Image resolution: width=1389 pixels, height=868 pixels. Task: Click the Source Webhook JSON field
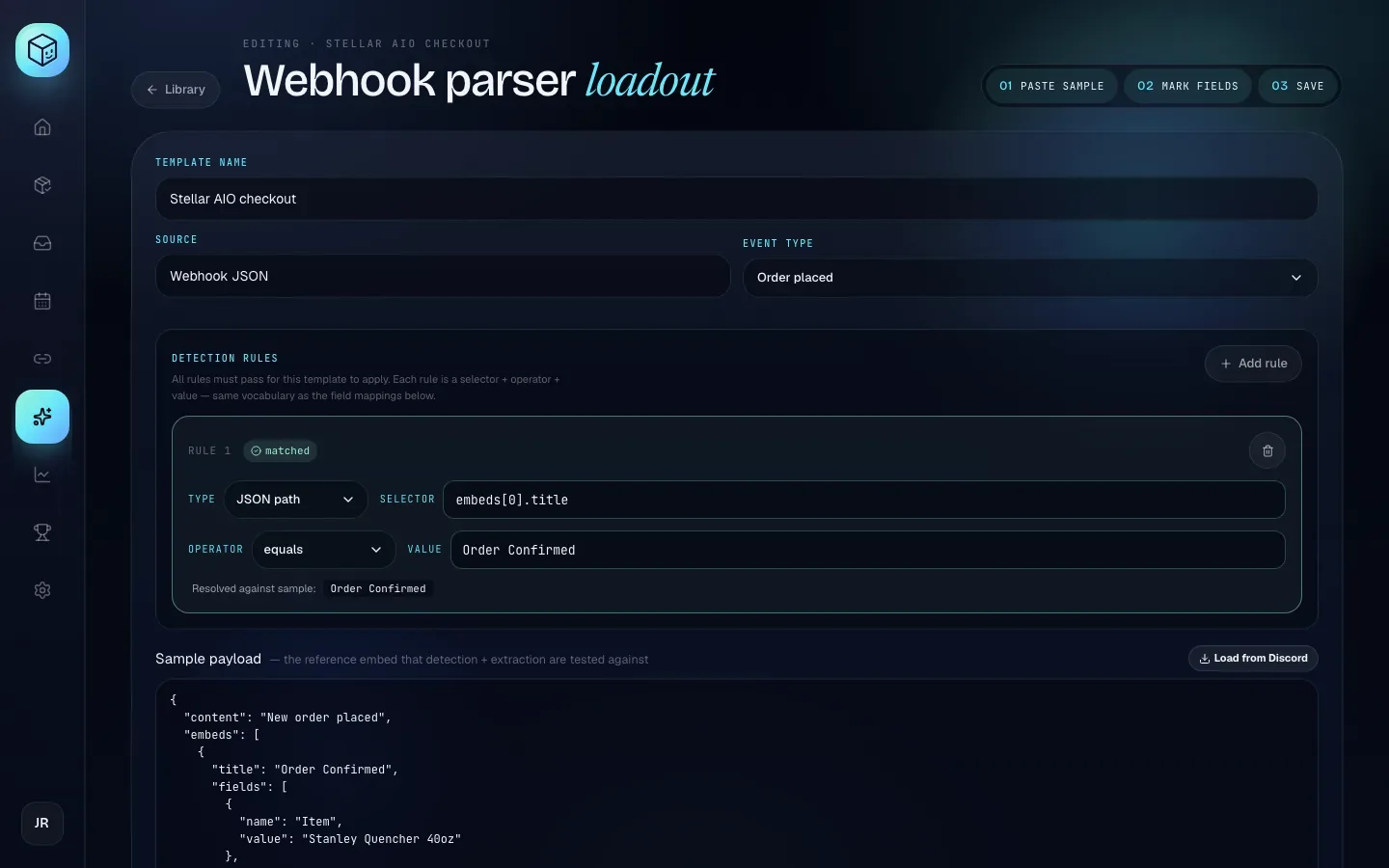443,276
